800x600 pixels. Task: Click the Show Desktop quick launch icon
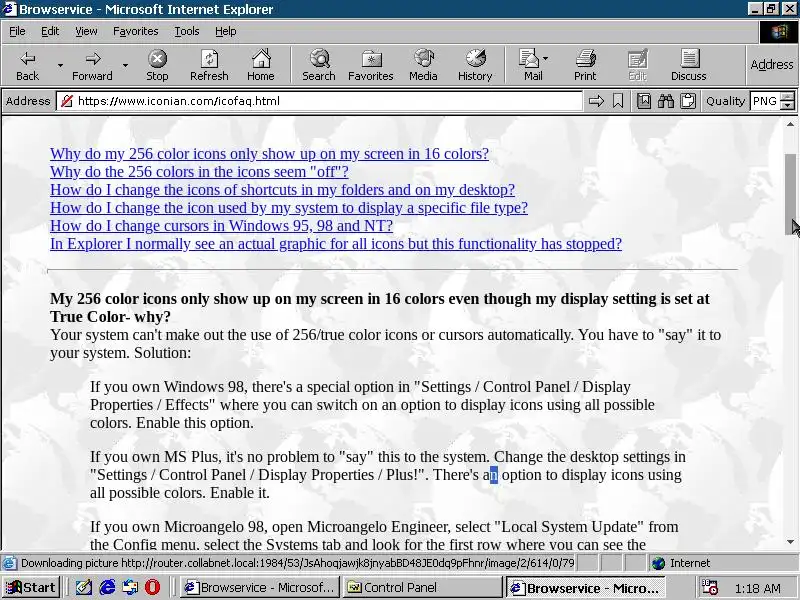84,587
